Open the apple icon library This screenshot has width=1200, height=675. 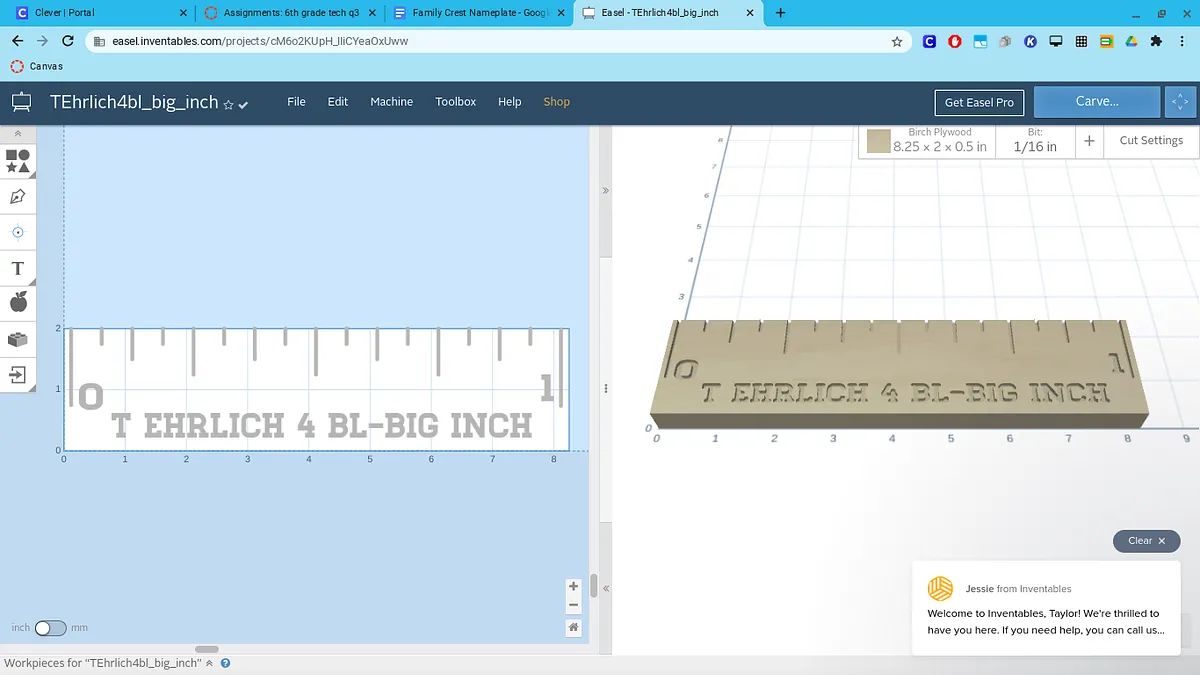[x=17, y=303]
